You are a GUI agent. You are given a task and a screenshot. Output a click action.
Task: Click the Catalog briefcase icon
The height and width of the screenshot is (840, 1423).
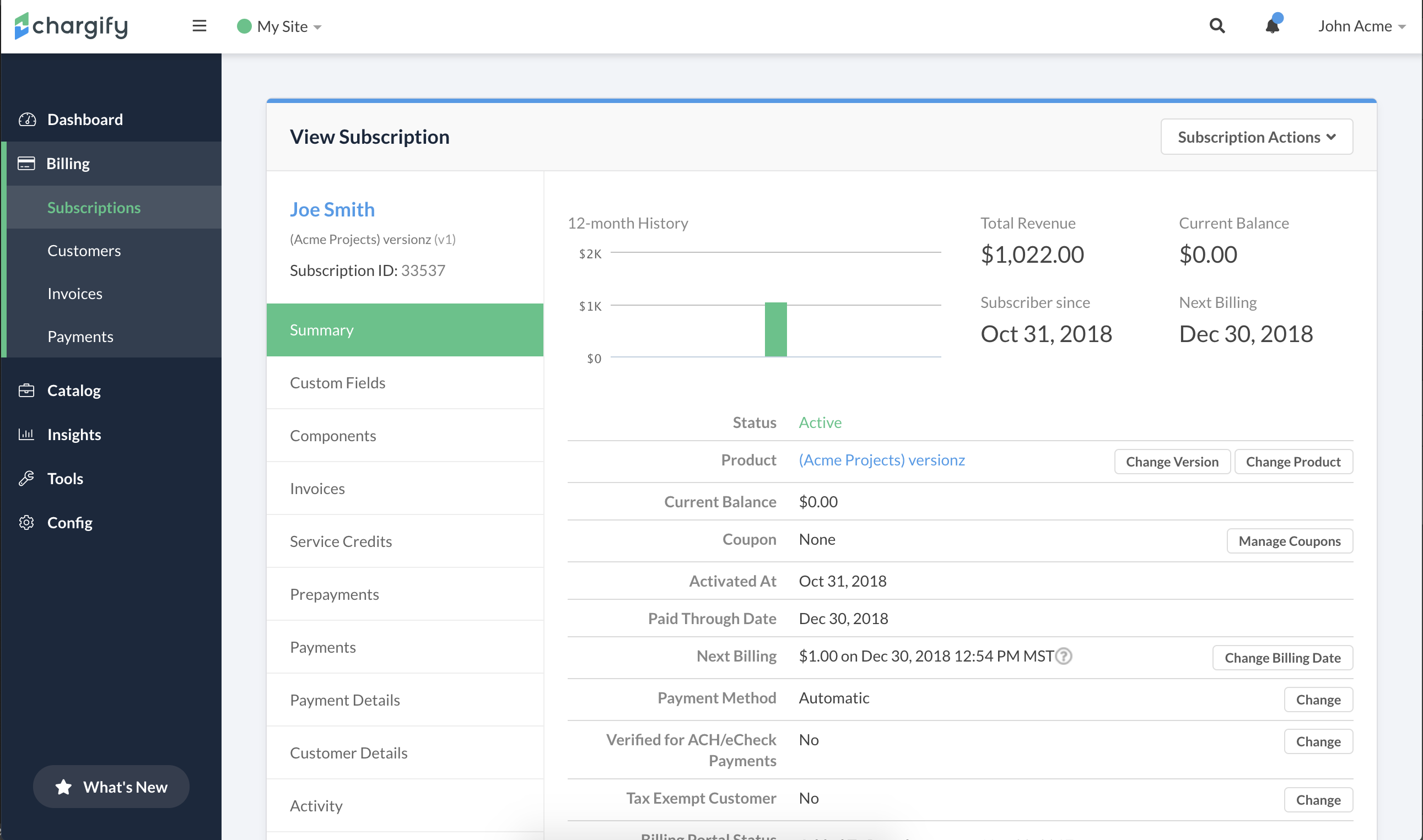click(x=26, y=391)
